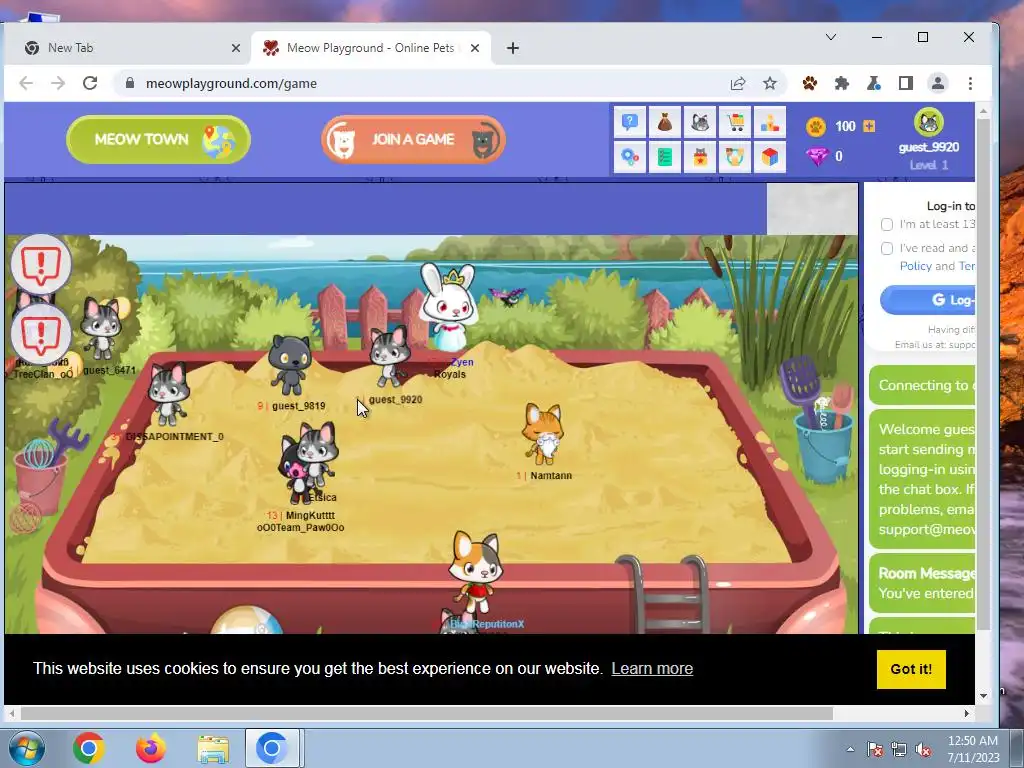Viewport: 1024px width, 768px height.
Task: Open the gears settings icon
Action: pos(630,157)
